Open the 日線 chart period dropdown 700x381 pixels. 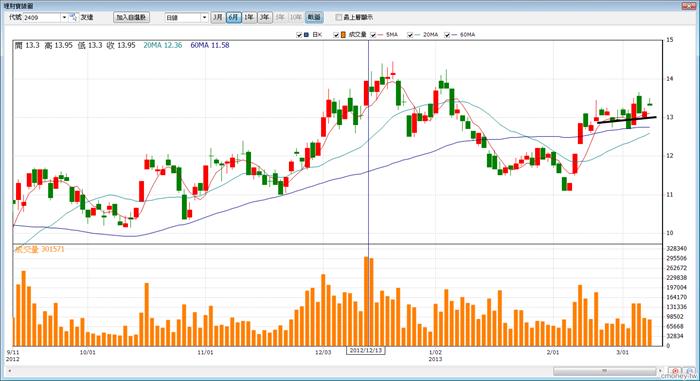pos(204,17)
